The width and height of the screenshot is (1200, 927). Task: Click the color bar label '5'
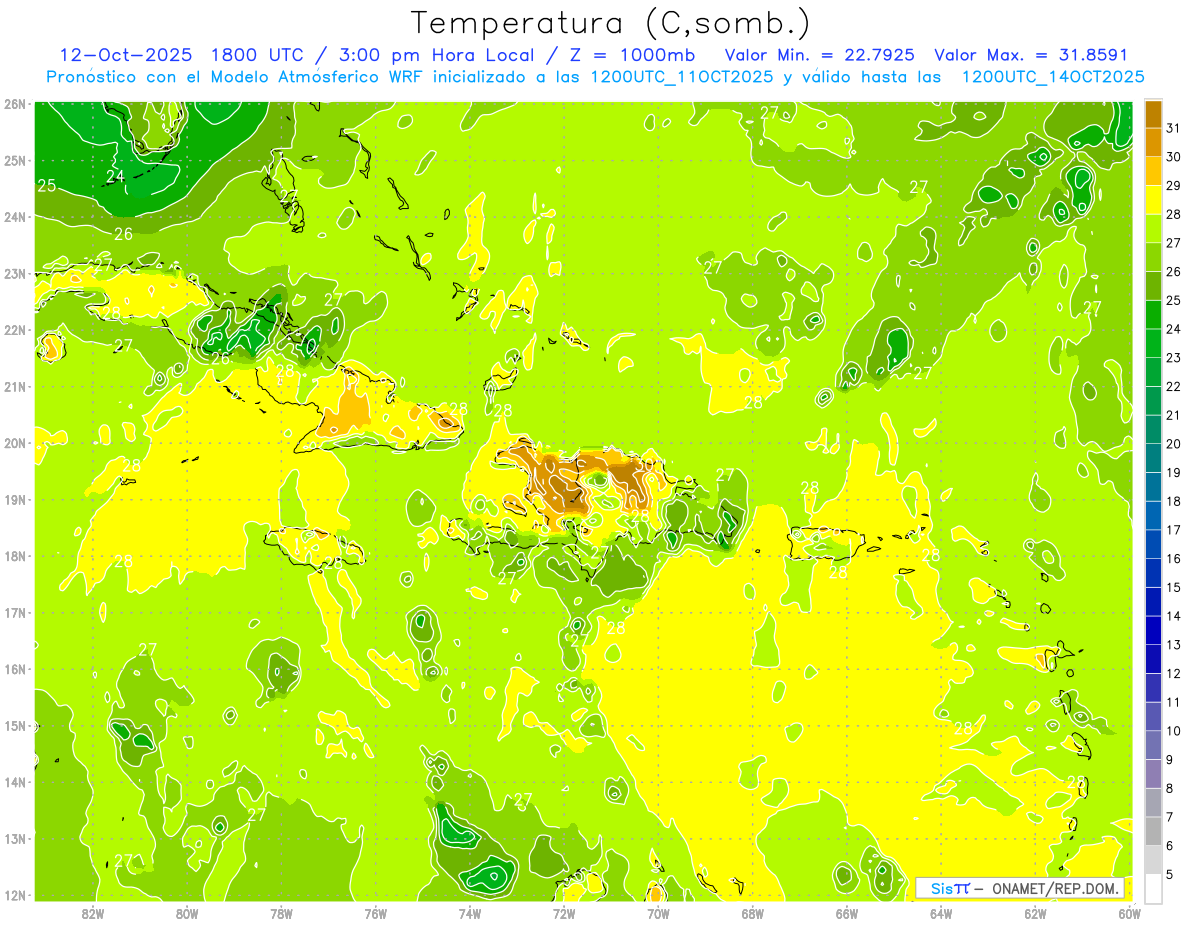point(1169,875)
